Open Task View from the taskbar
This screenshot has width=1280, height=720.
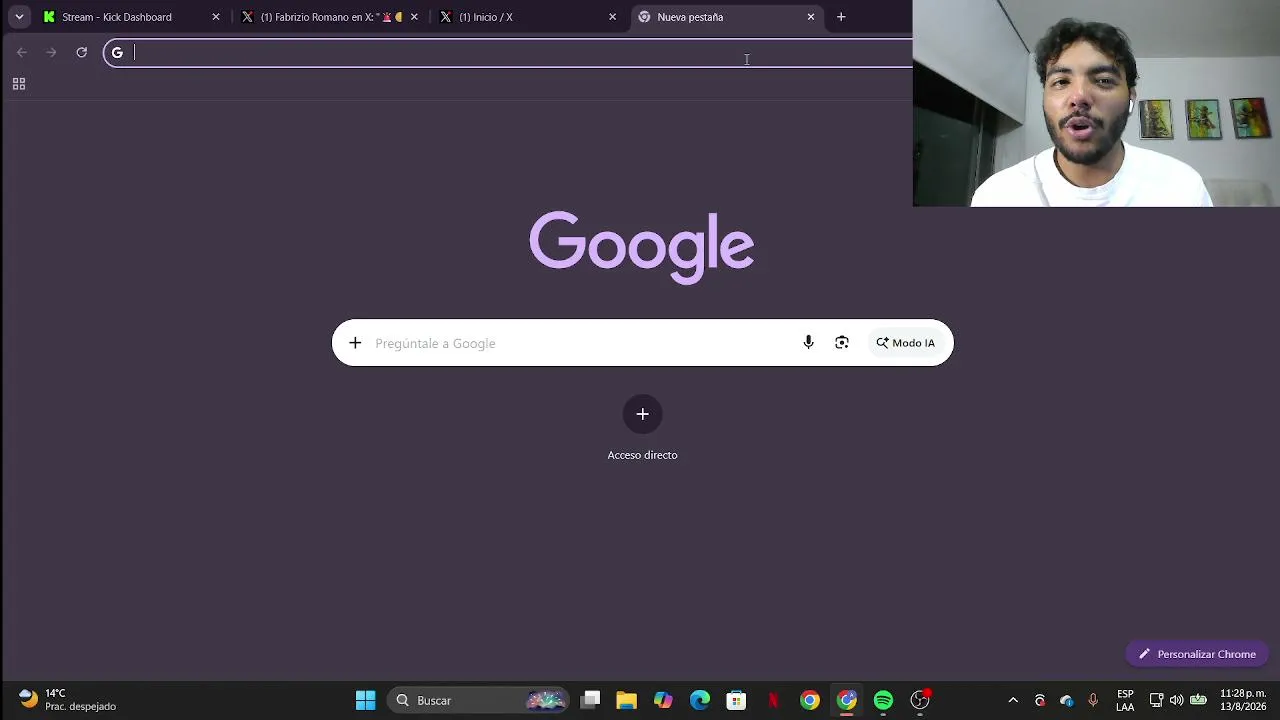(x=591, y=700)
